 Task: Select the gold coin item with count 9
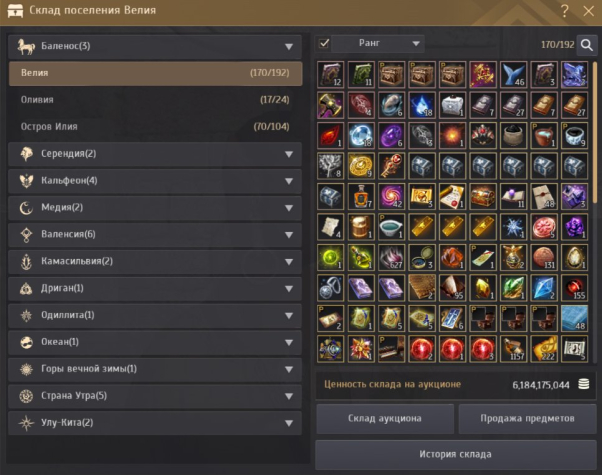click(361, 166)
